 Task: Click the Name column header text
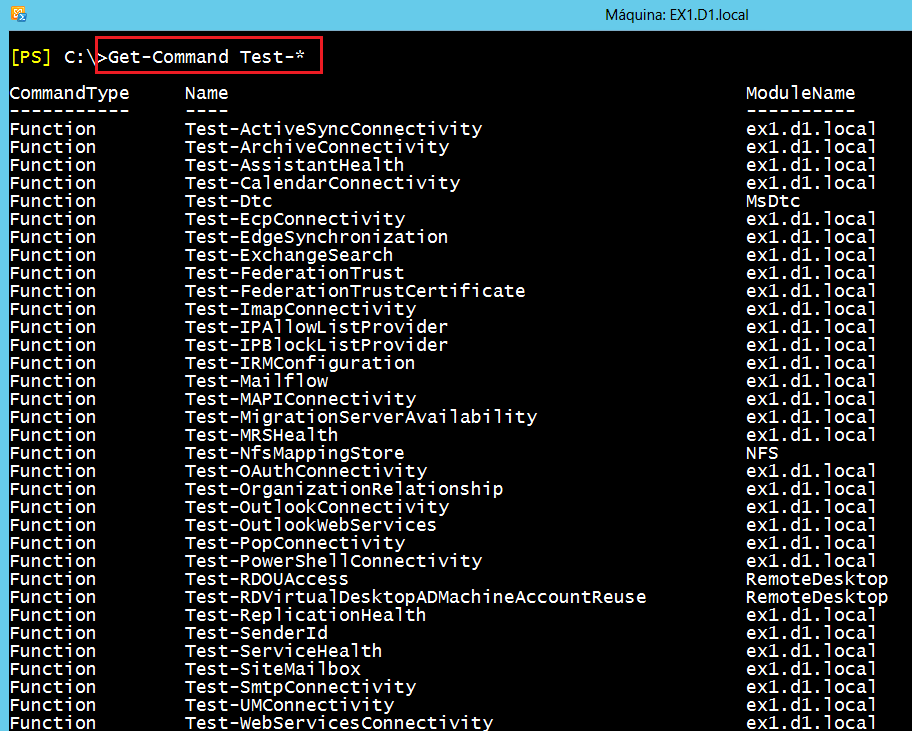(206, 92)
